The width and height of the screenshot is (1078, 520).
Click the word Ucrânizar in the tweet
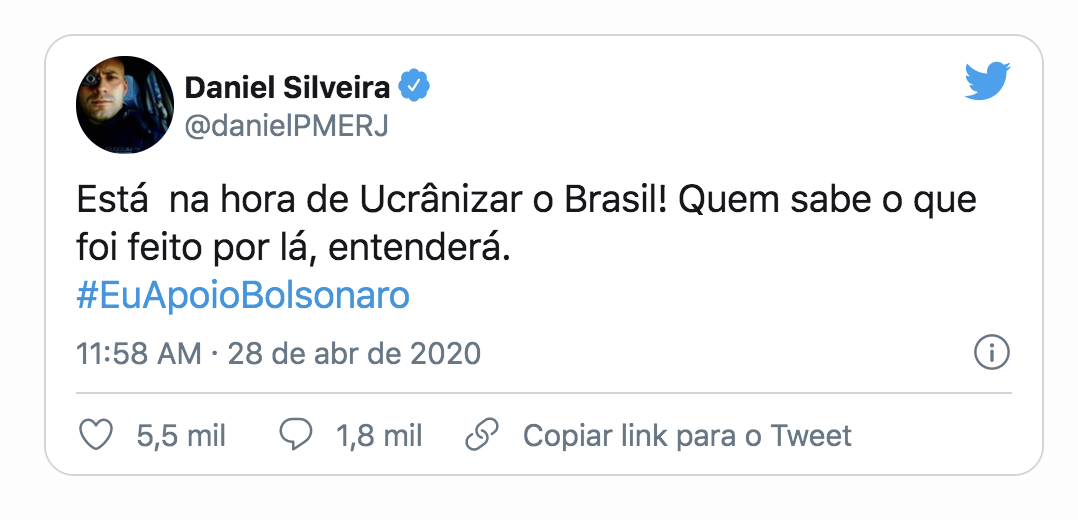tap(449, 200)
